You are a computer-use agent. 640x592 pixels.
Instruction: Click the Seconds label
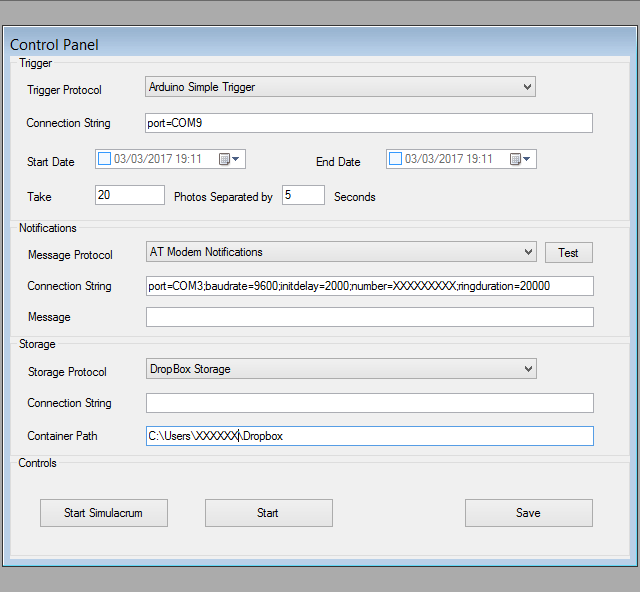point(355,197)
